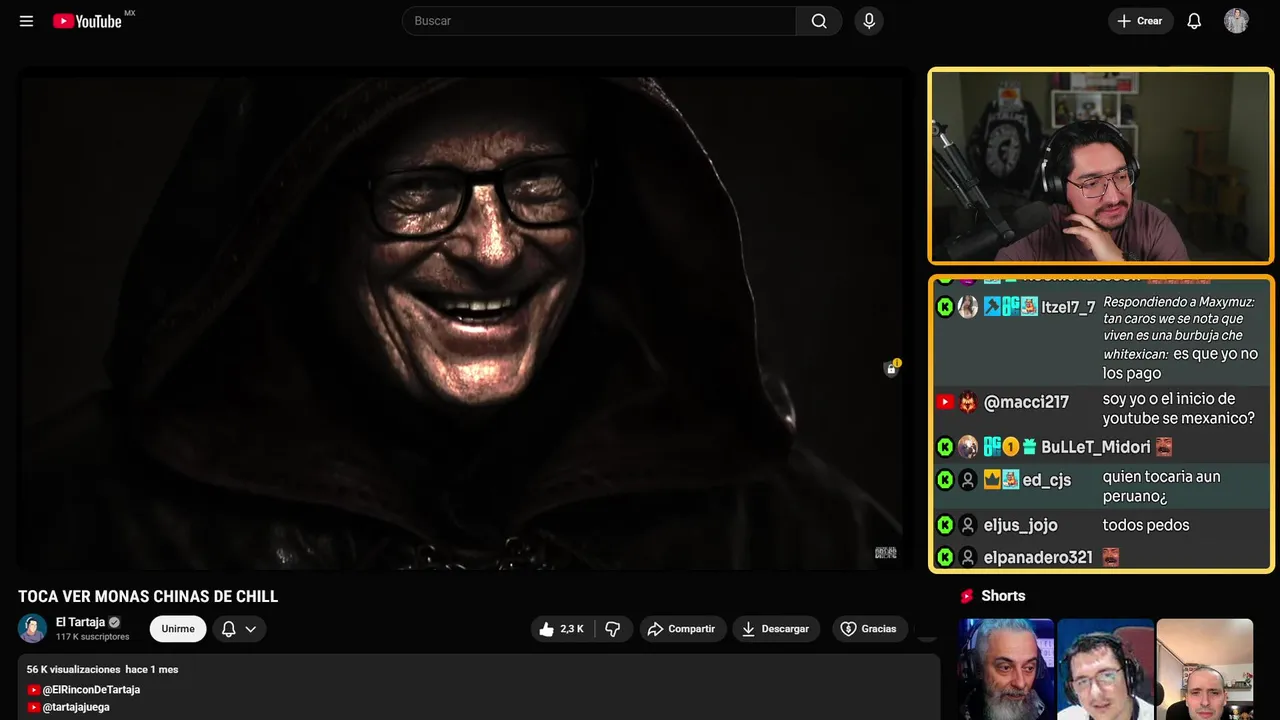Open Short with bald man thumbnail
Image resolution: width=1280 pixels, height=720 pixels.
1204,669
